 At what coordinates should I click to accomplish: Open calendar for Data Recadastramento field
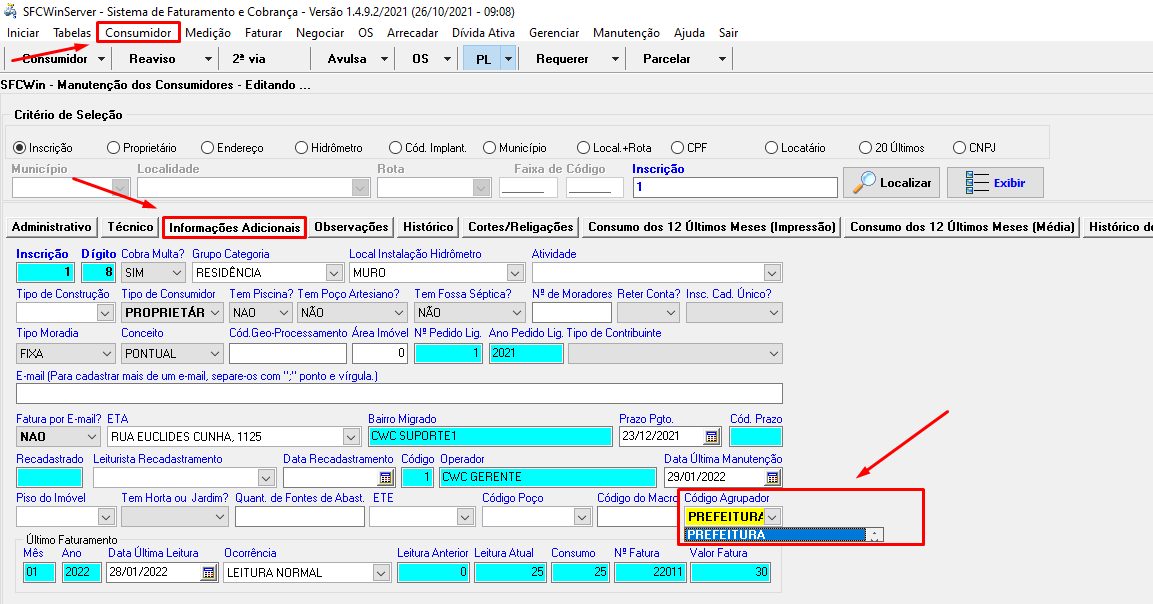pos(386,478)
